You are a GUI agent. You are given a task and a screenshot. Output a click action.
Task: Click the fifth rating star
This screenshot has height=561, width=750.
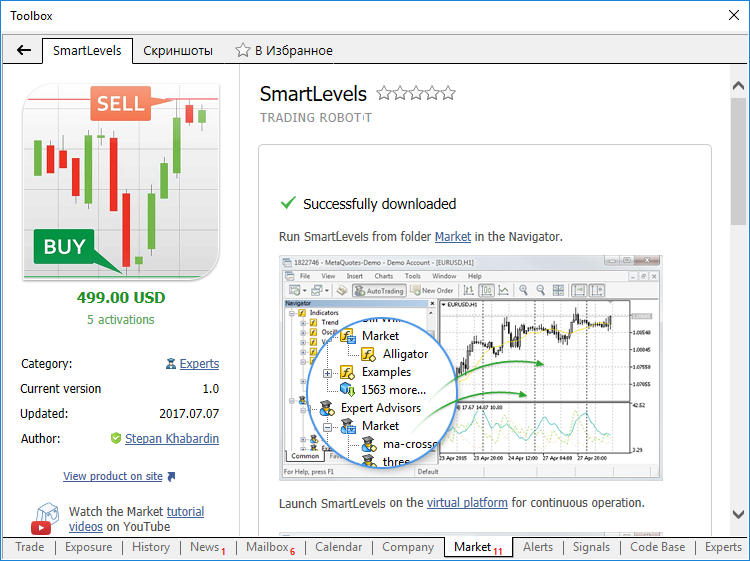click(448, 93)
